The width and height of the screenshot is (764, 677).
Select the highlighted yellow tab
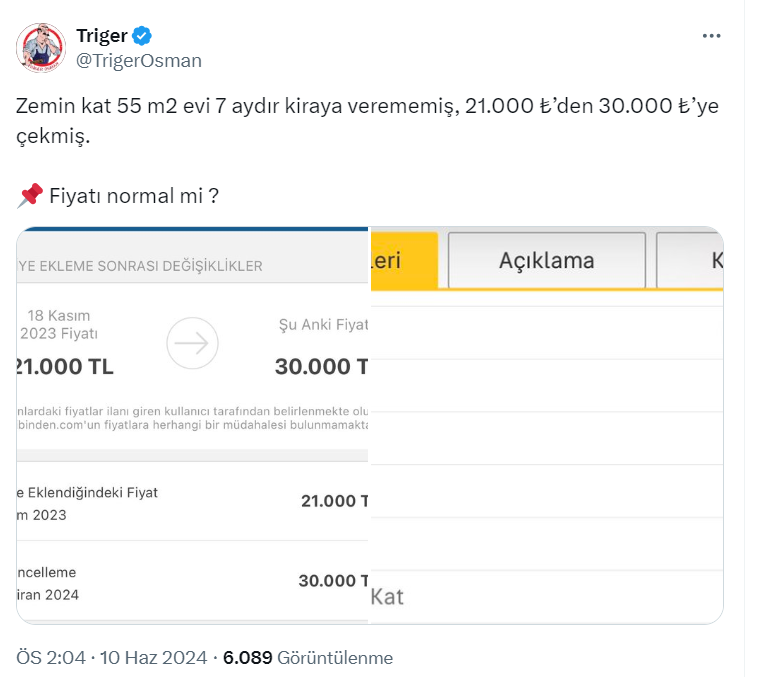(404, 261)
